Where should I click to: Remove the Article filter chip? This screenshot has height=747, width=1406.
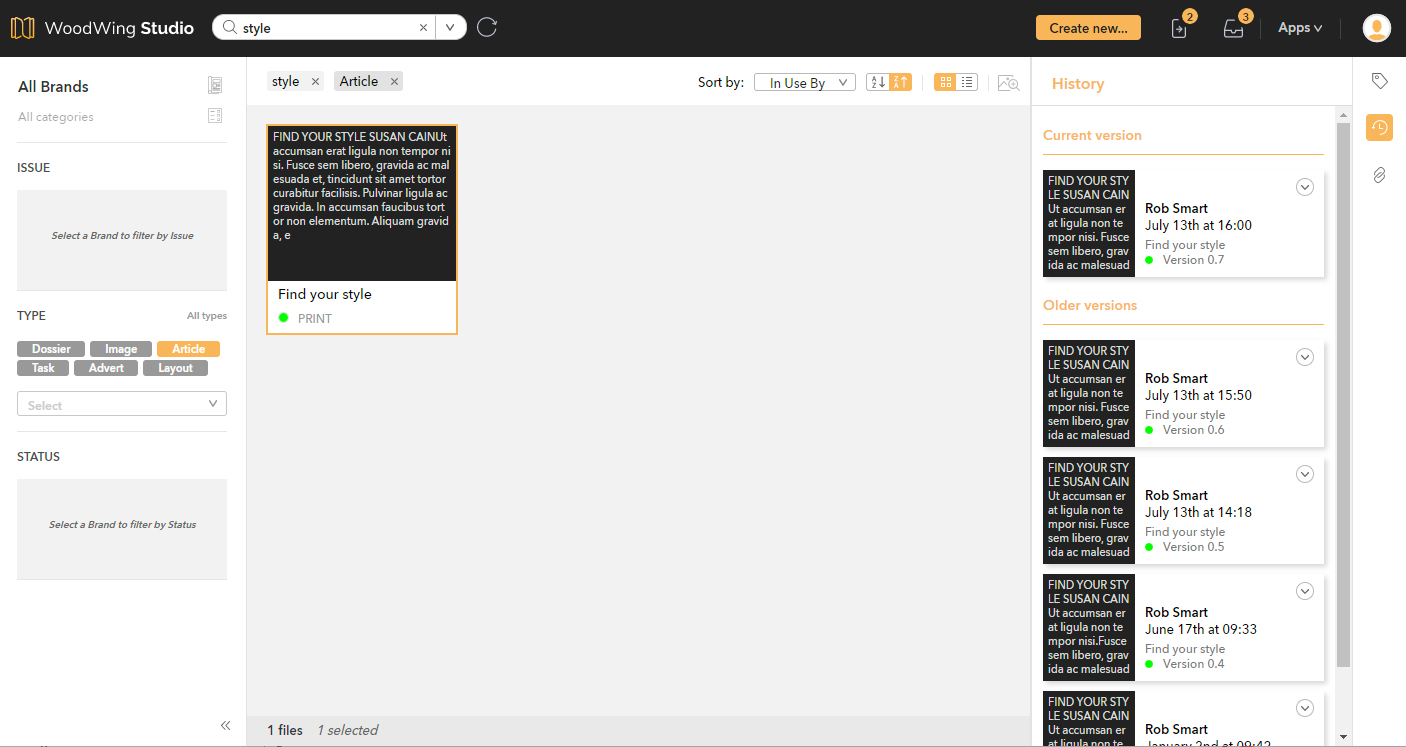pyautogui.click(x=394, y=82)
